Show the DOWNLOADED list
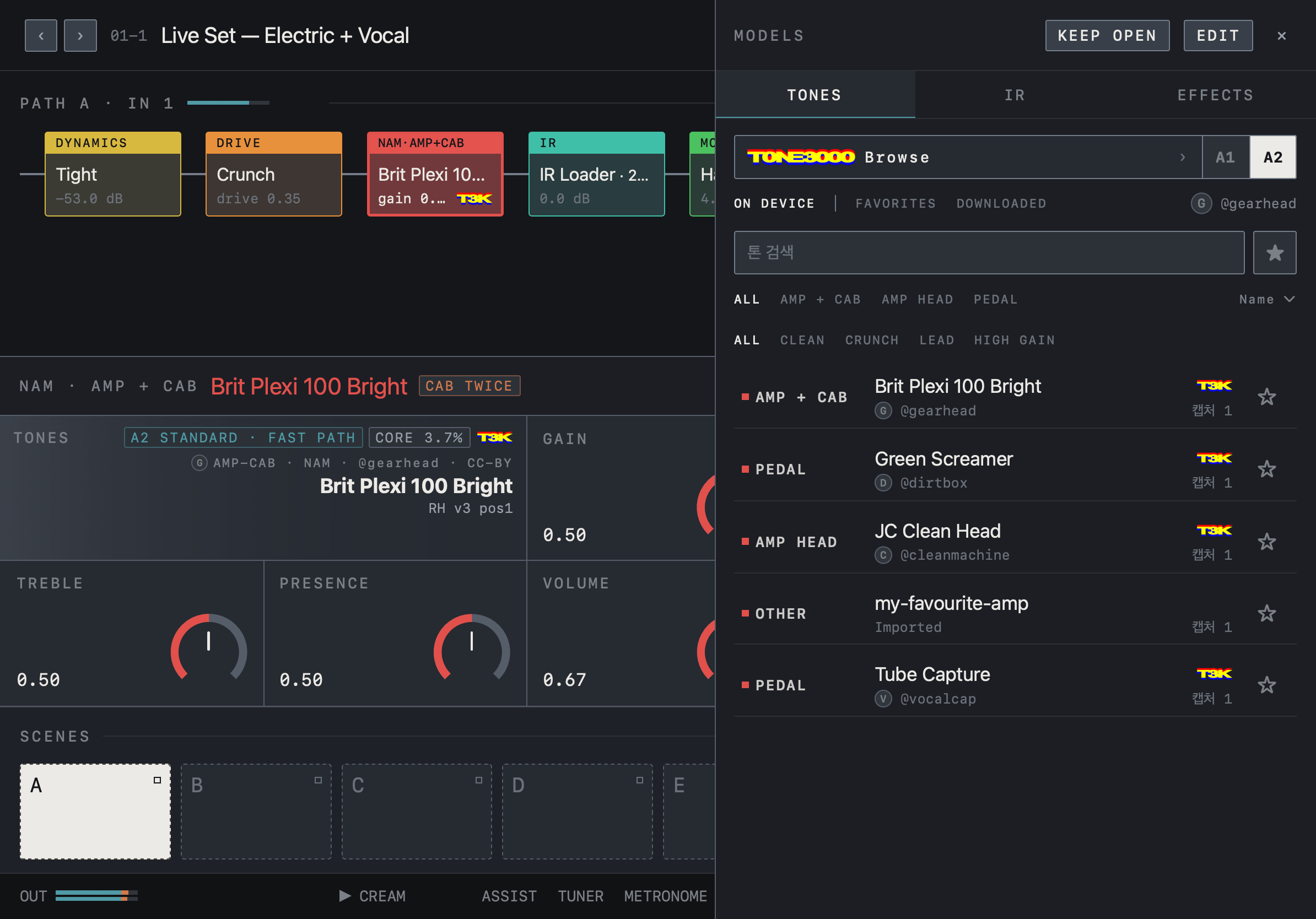The image size is (1316, 919). coord(1001,203)
